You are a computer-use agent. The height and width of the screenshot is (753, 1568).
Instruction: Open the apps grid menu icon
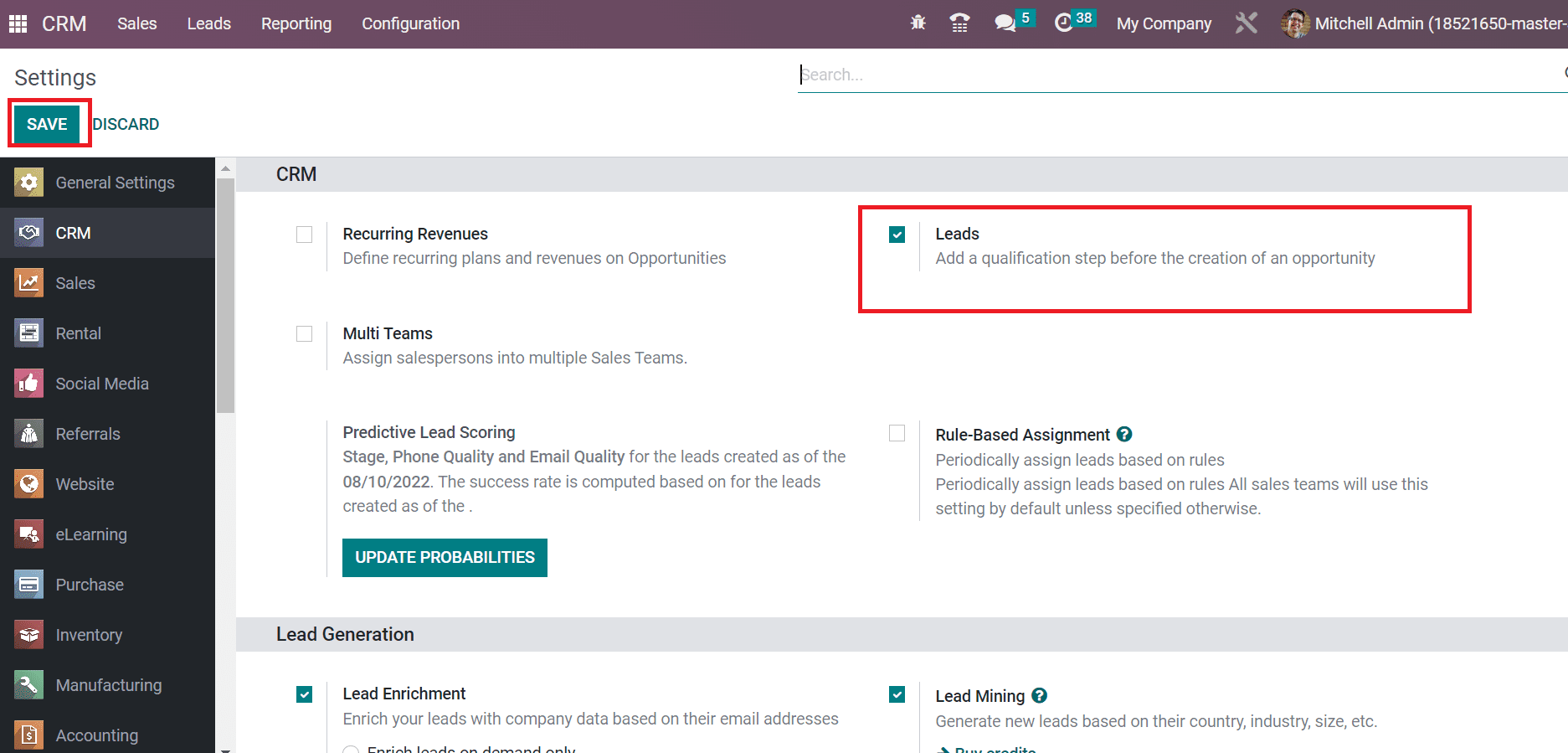point(18,23)
